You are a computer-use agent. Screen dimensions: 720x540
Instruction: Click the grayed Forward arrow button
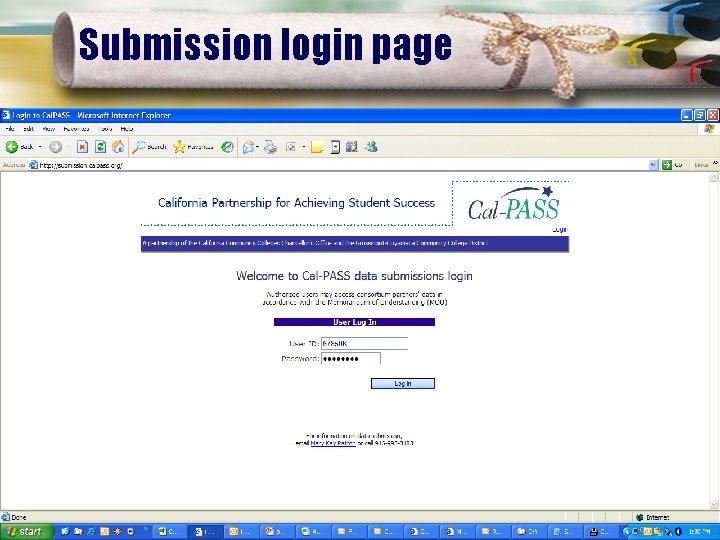[x=56, y=147]
